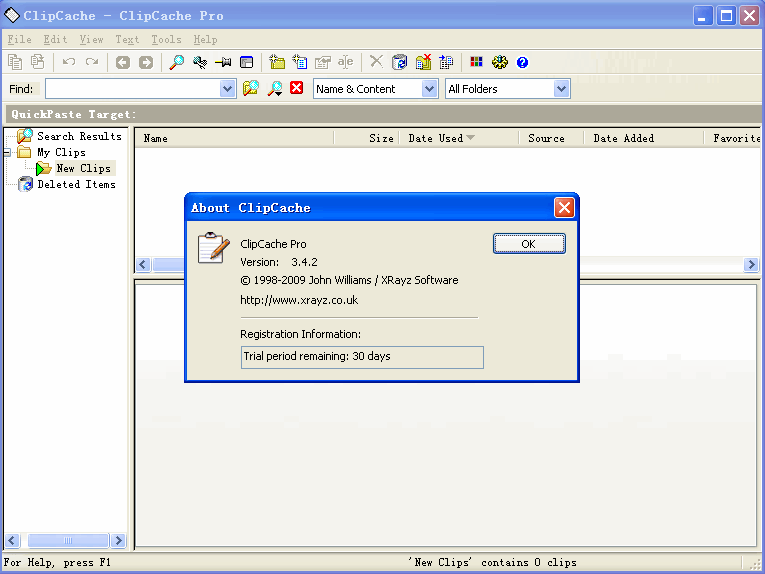
Task: Click the Copy toolbar icon
Action: tap(15, 62)
